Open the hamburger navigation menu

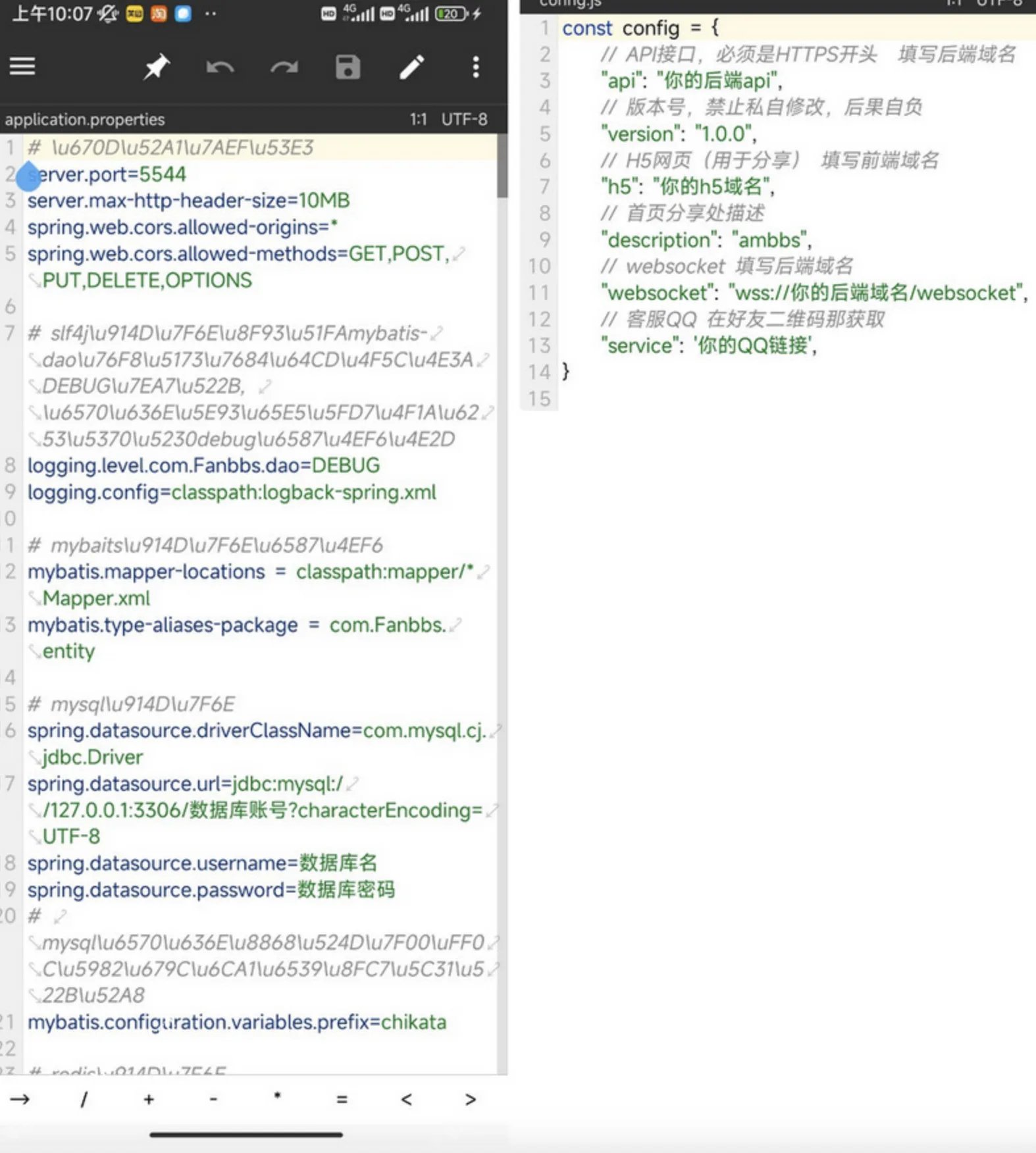(x=22, y=66)
